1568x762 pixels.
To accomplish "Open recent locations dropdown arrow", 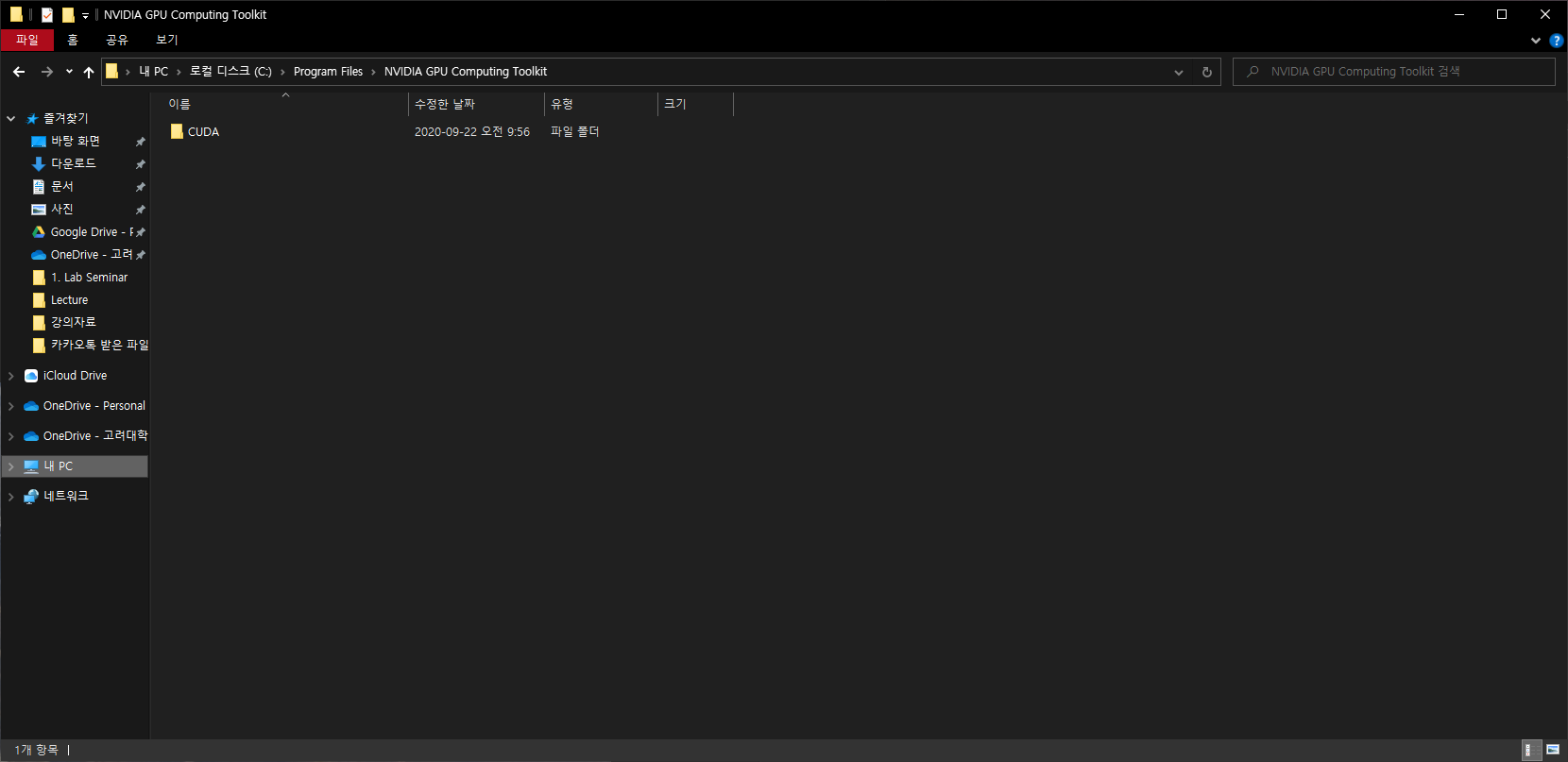I will pyautogui.click(x=69, y=72).
